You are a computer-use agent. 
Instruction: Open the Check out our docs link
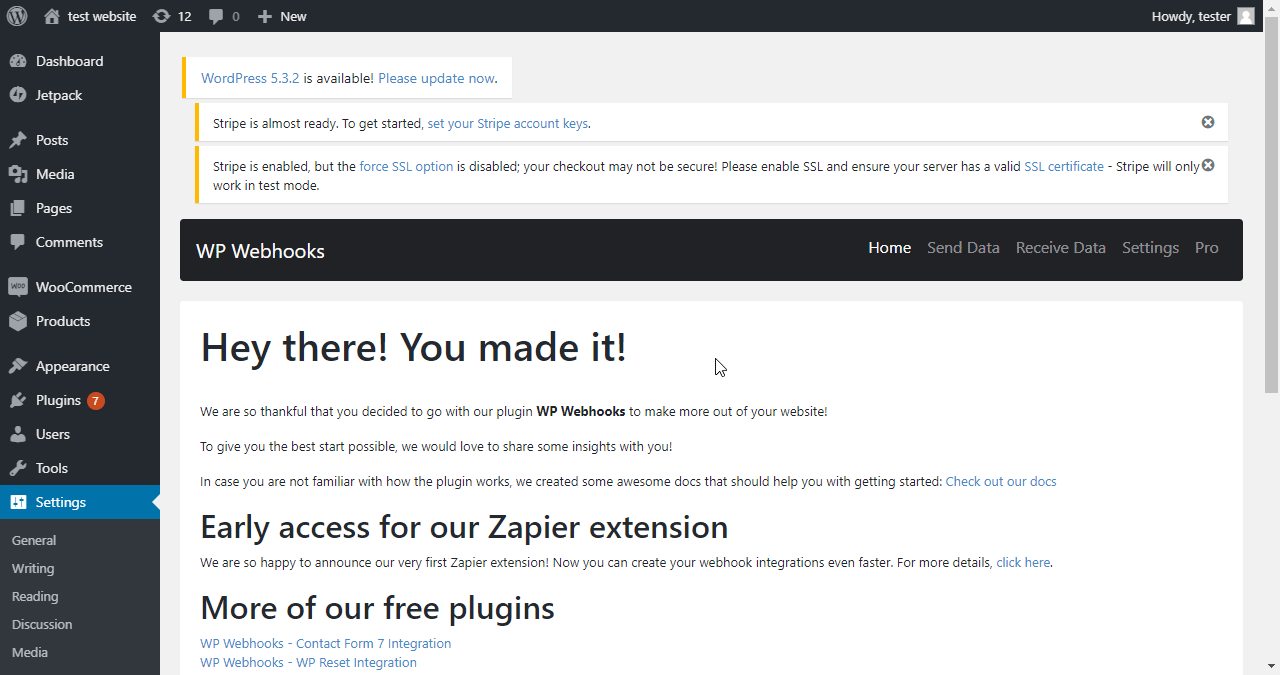click(1001, 481)
